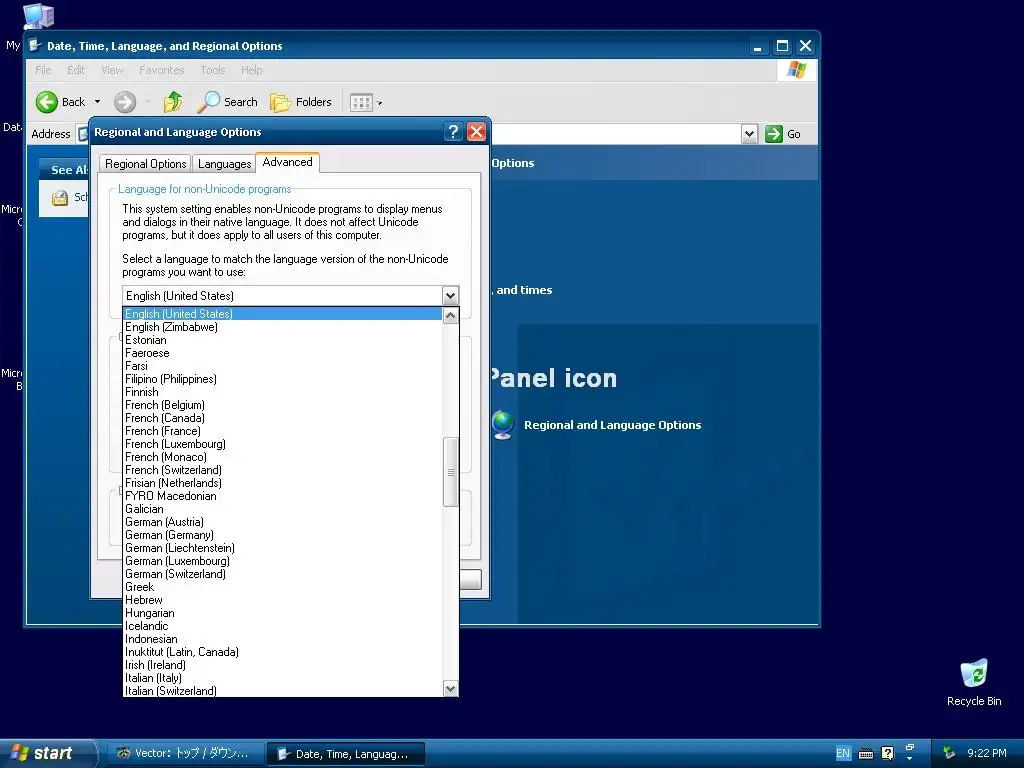Expand the Address bar dropdown
This screenshot has height=768, width=1024.
(x=750, y=134)
